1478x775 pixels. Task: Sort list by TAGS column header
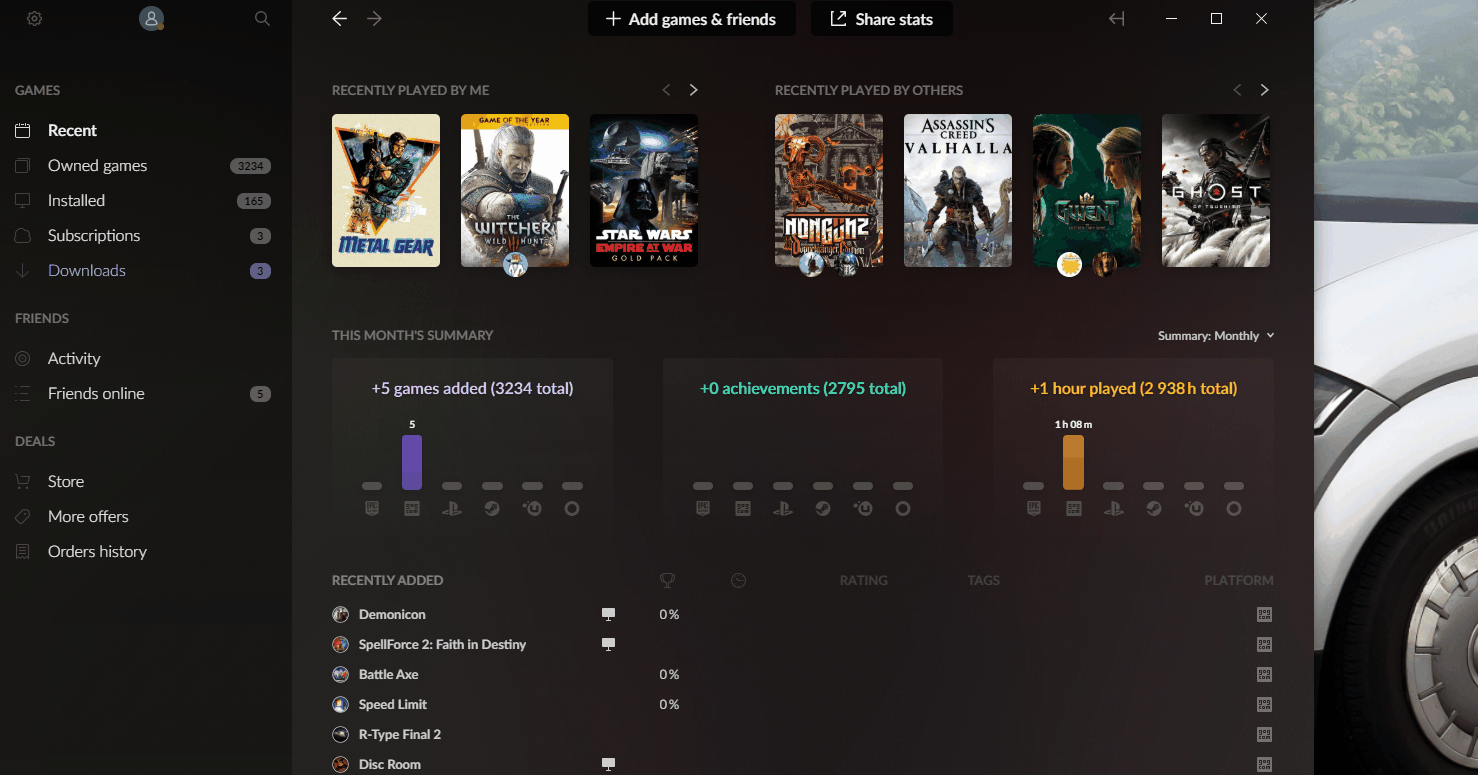[984, 580]
